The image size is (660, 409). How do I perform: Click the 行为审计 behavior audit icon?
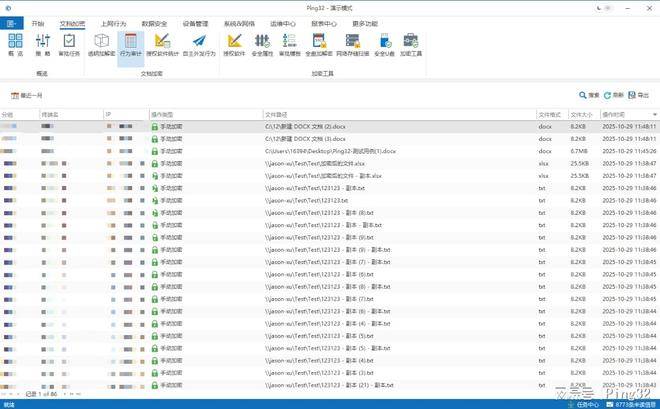point(131,45)
